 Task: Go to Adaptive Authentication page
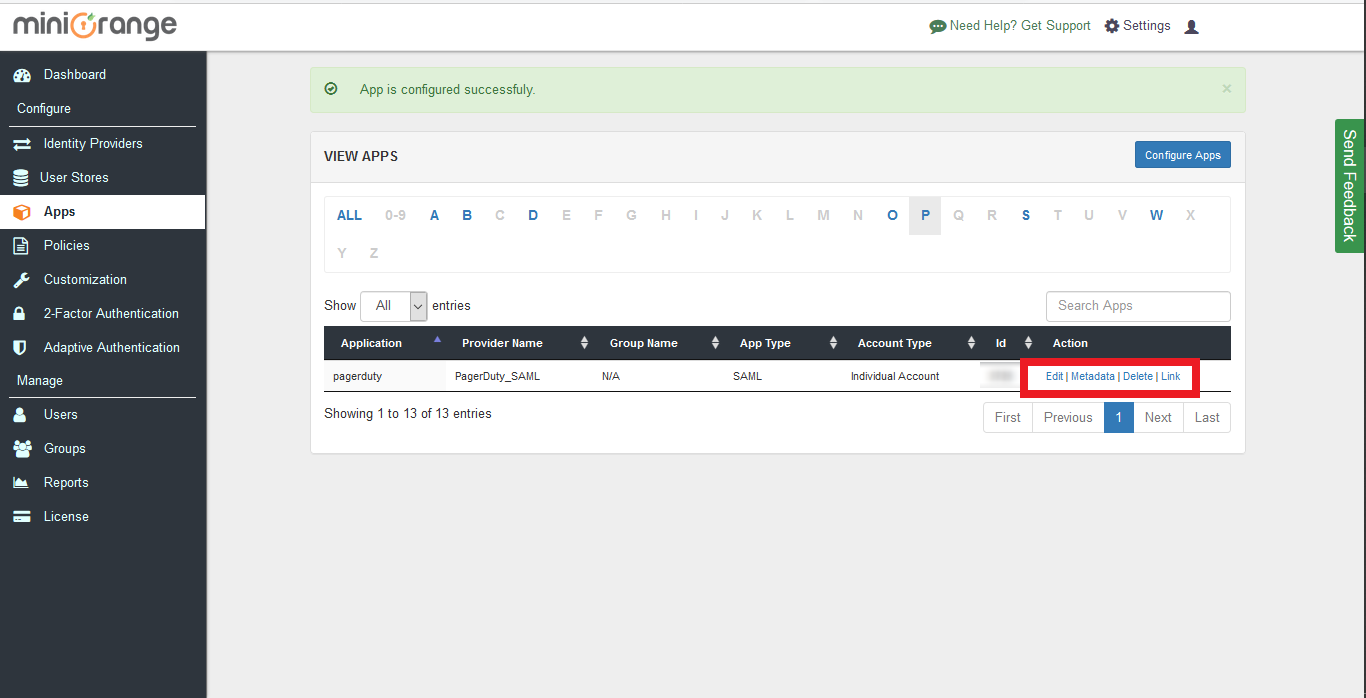112,348
